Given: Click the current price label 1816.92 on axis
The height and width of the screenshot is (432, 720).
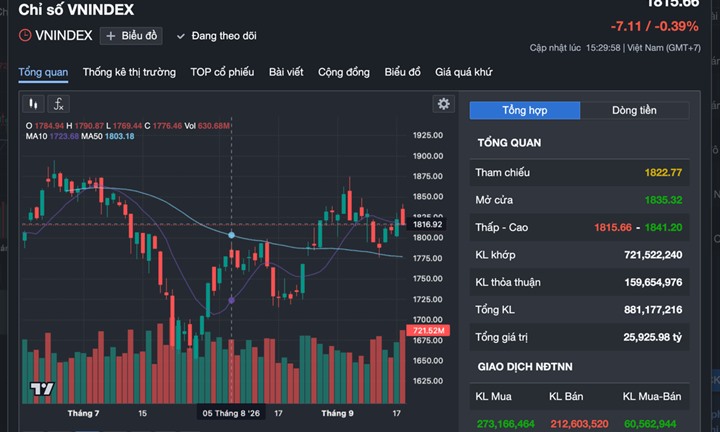Looking at the screenshot, I should coord(427,224).
